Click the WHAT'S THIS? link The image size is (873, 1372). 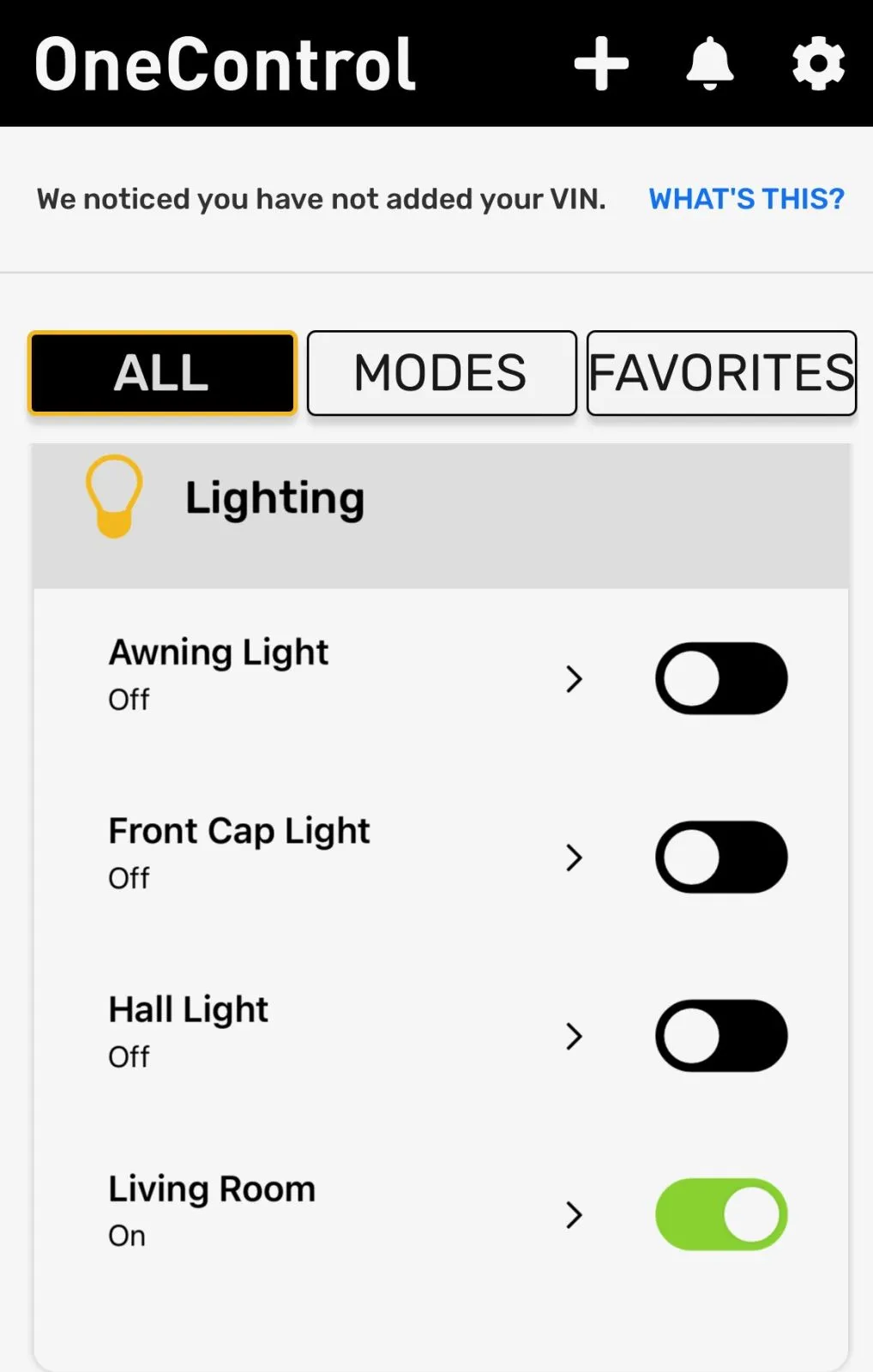[746, 199]
